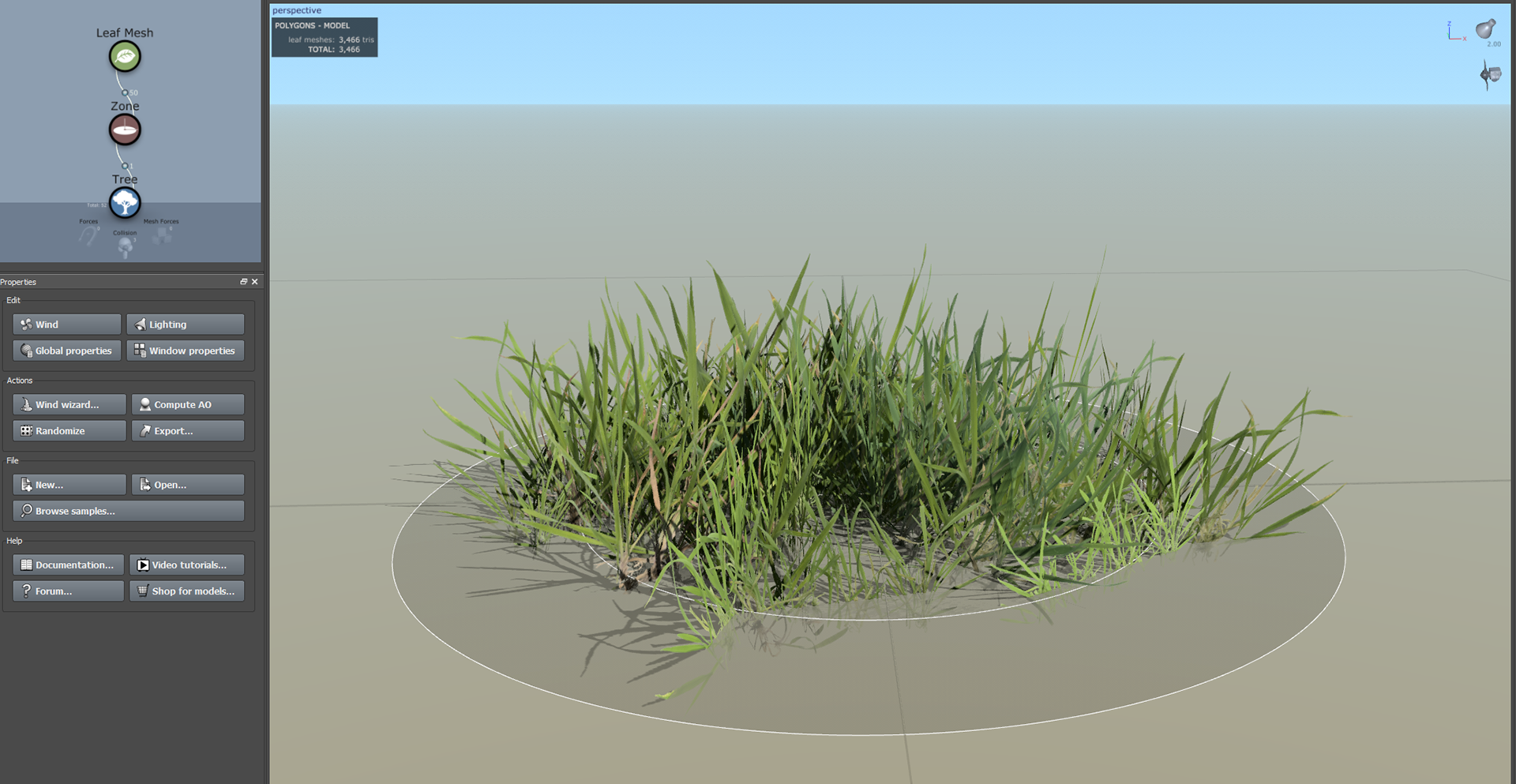Image resolution: width=1516 pixels, height=784 pixels.
Task: Click the light bulb widget in viewport
Action: tap(1486, 28)
